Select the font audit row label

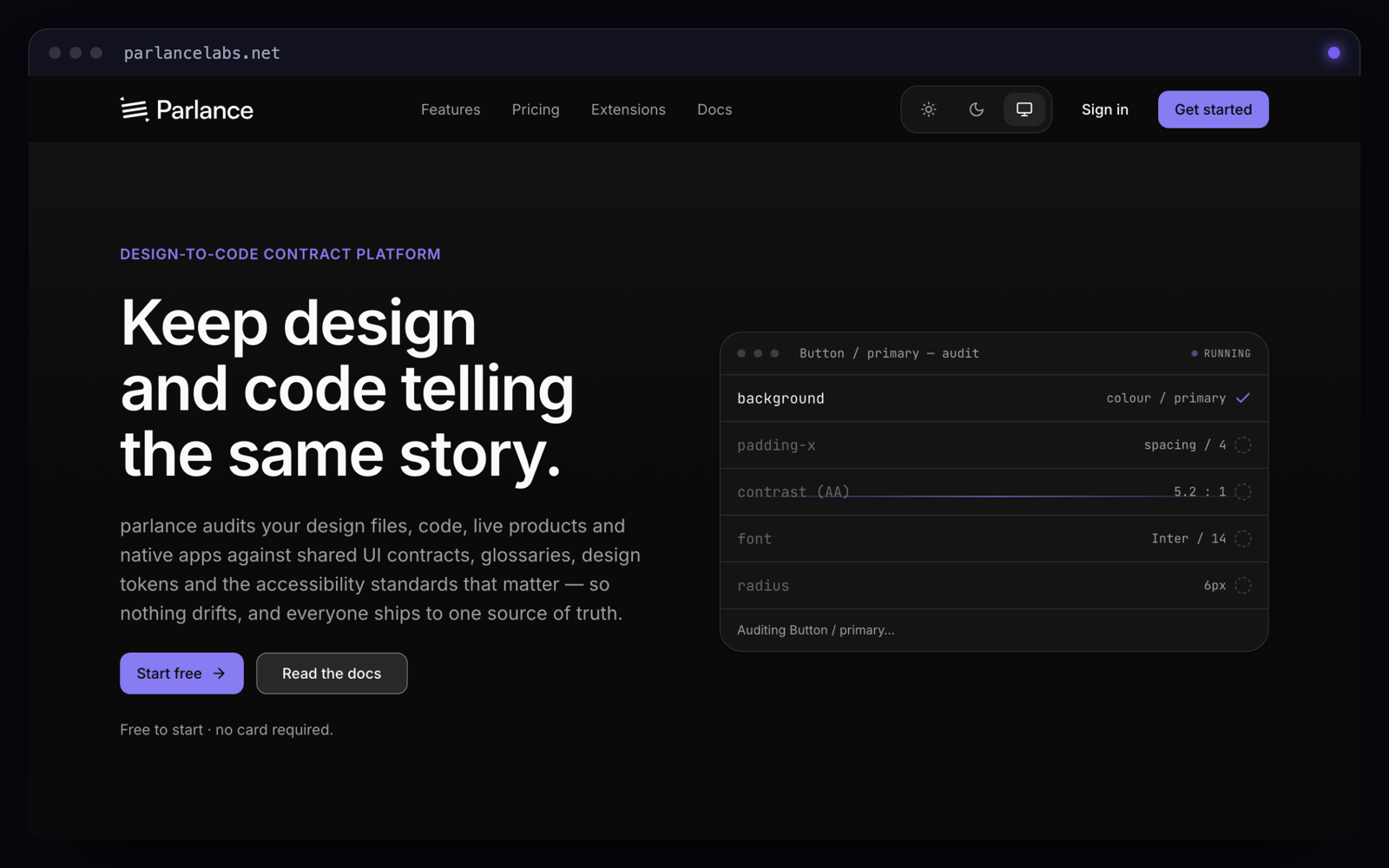[754, 539]
